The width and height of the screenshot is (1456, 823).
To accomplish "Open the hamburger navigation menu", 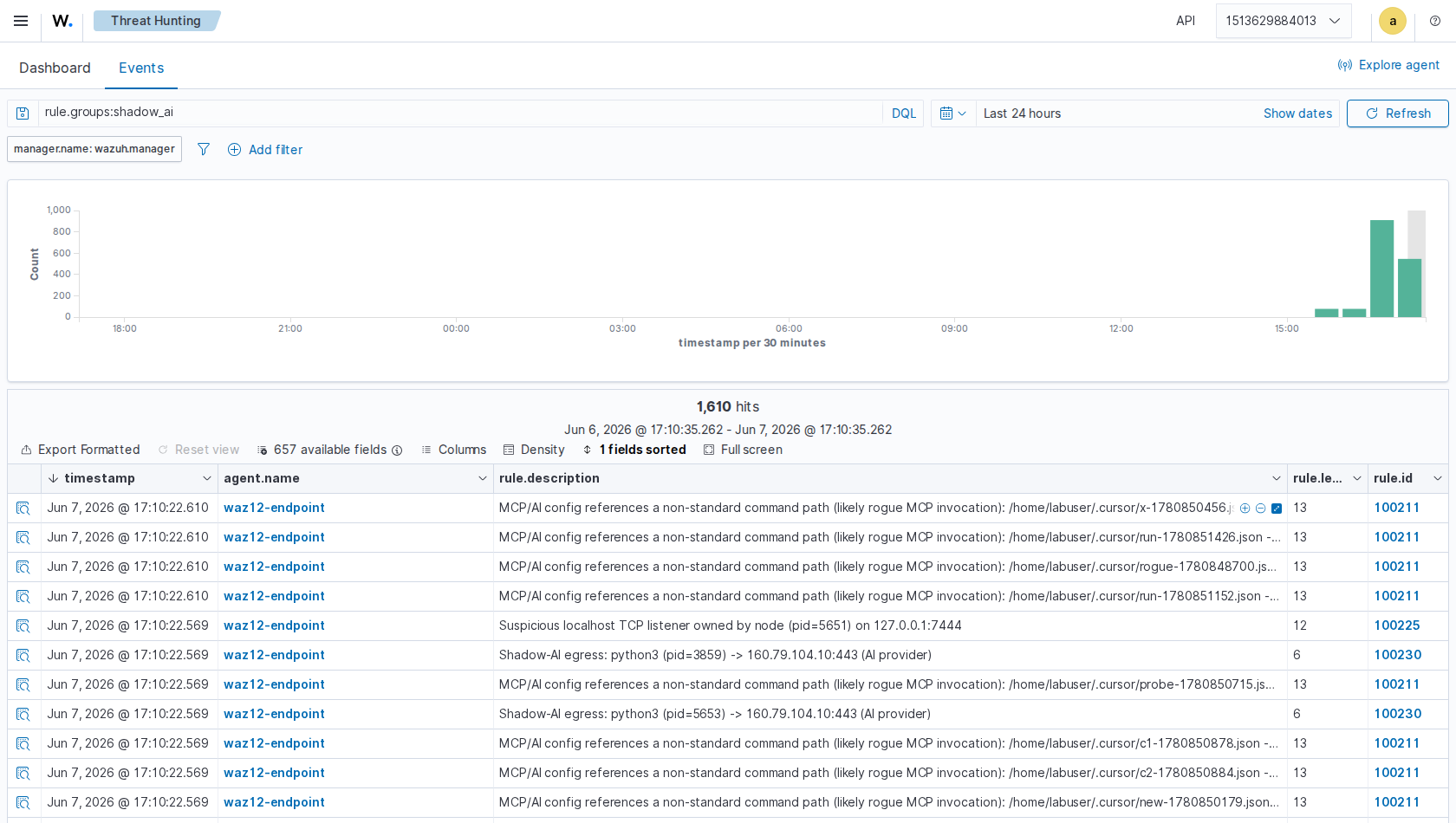I will (x=21, y=21).
